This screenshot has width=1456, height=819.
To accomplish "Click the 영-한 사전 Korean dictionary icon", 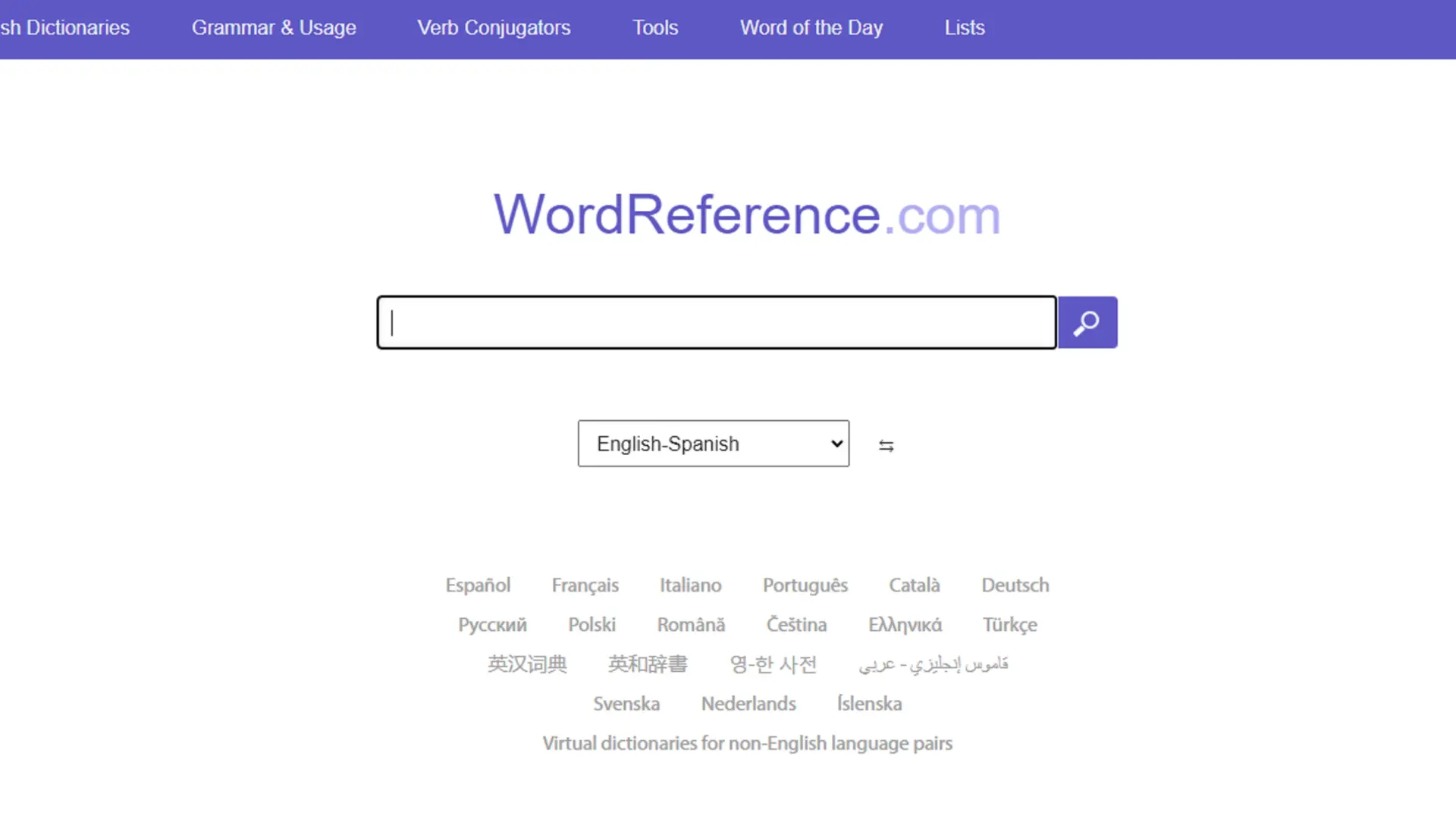I will (x=773, y=664).
